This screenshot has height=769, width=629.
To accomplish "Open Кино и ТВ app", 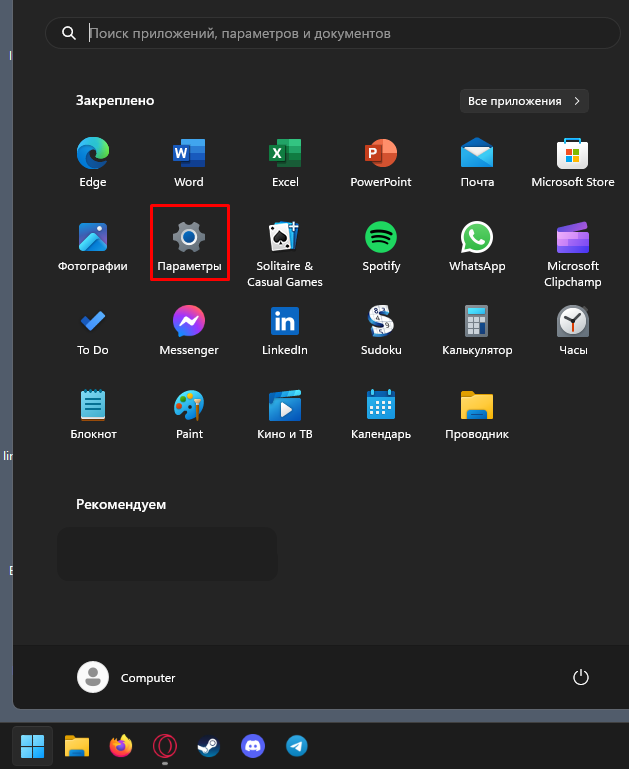I will (x=285, y=415).
